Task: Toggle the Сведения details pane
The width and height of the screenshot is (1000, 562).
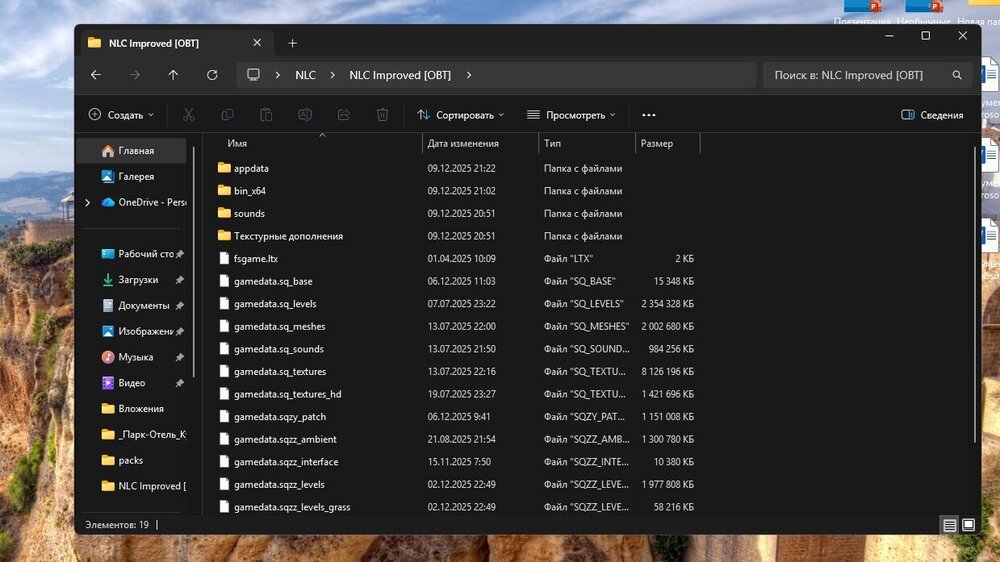Action: [x=932, y=115]
